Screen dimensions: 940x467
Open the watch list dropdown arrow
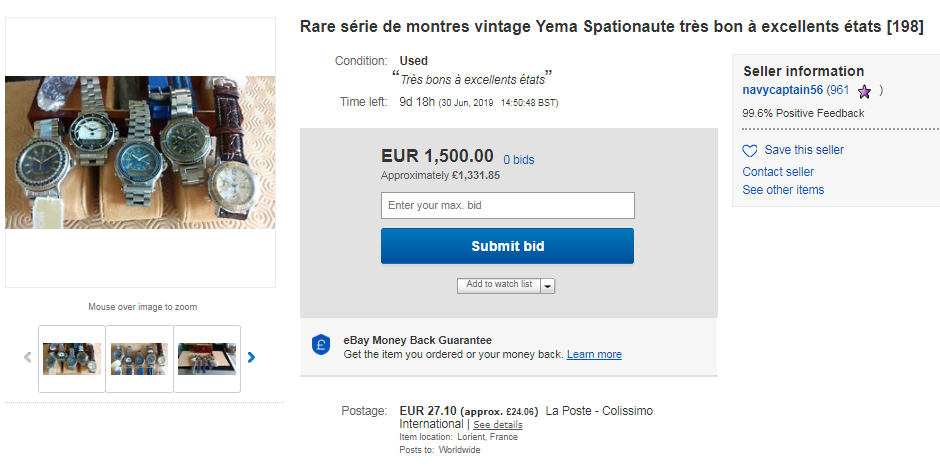pos(548,286)
